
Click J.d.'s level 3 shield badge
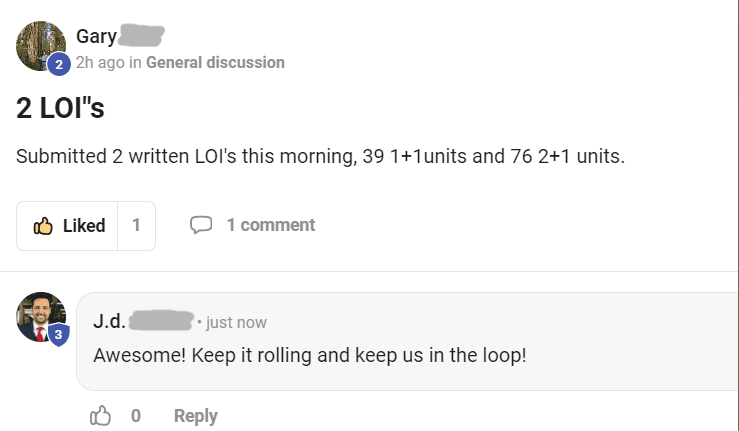tap(58, 334)
